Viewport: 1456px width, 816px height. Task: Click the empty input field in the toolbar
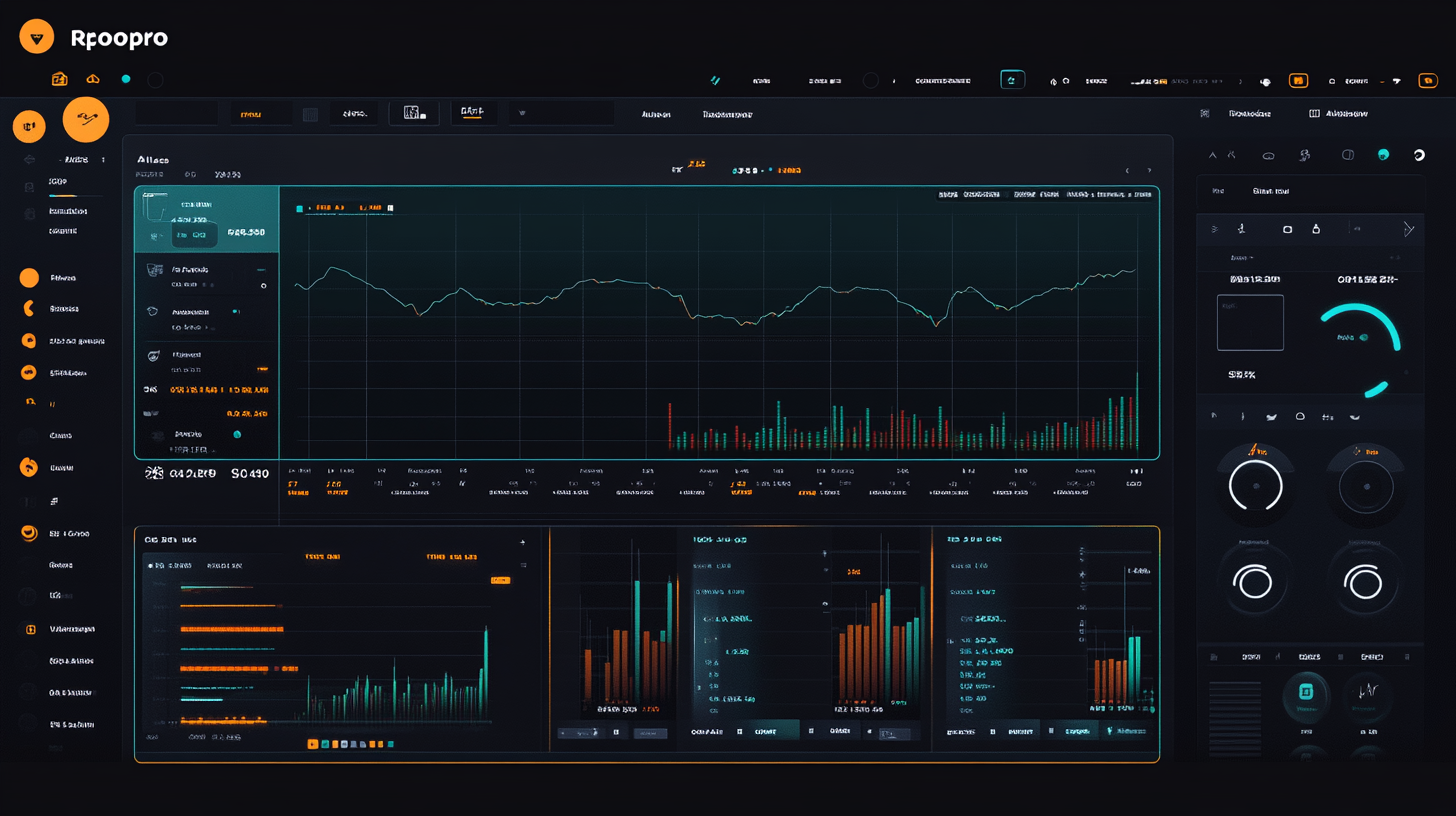click(x=177, y=114)
